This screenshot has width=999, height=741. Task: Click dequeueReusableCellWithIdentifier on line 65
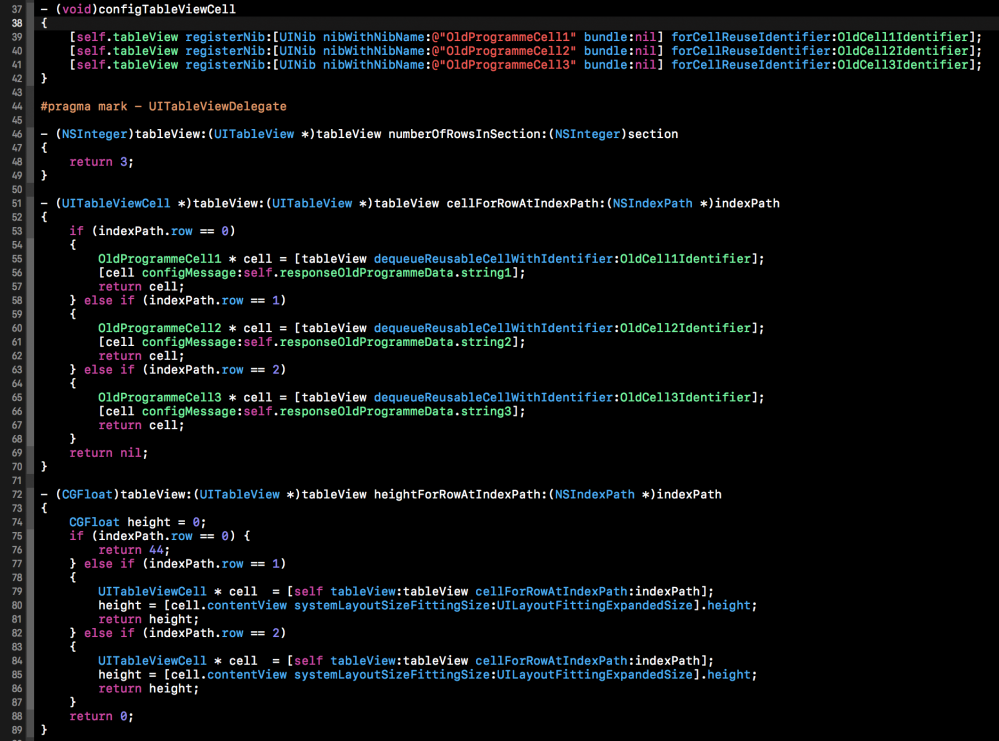(494, 398)
